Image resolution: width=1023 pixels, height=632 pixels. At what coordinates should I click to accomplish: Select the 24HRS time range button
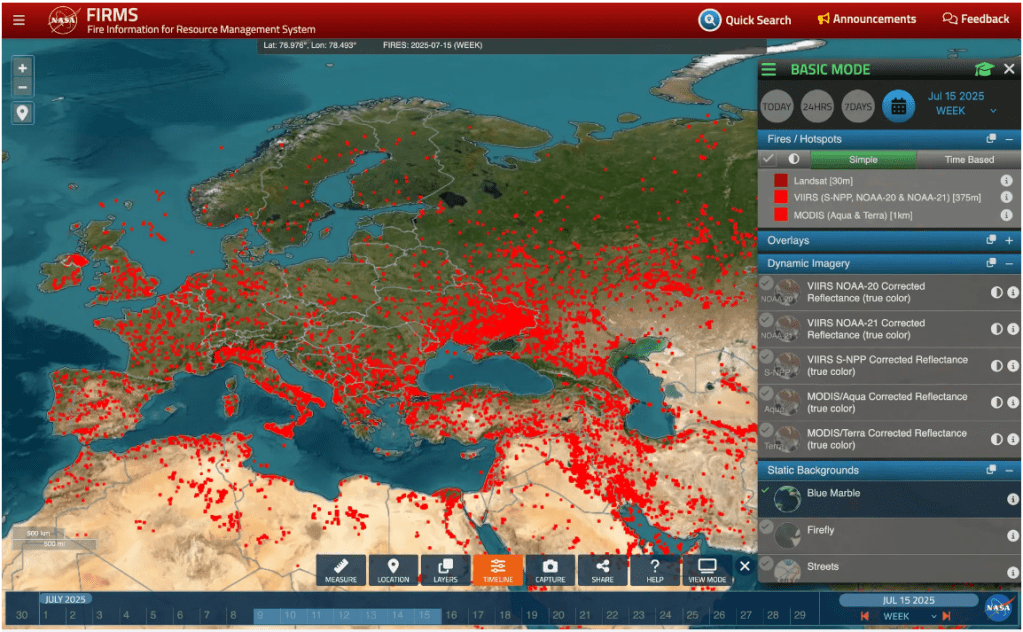point(817,106)
